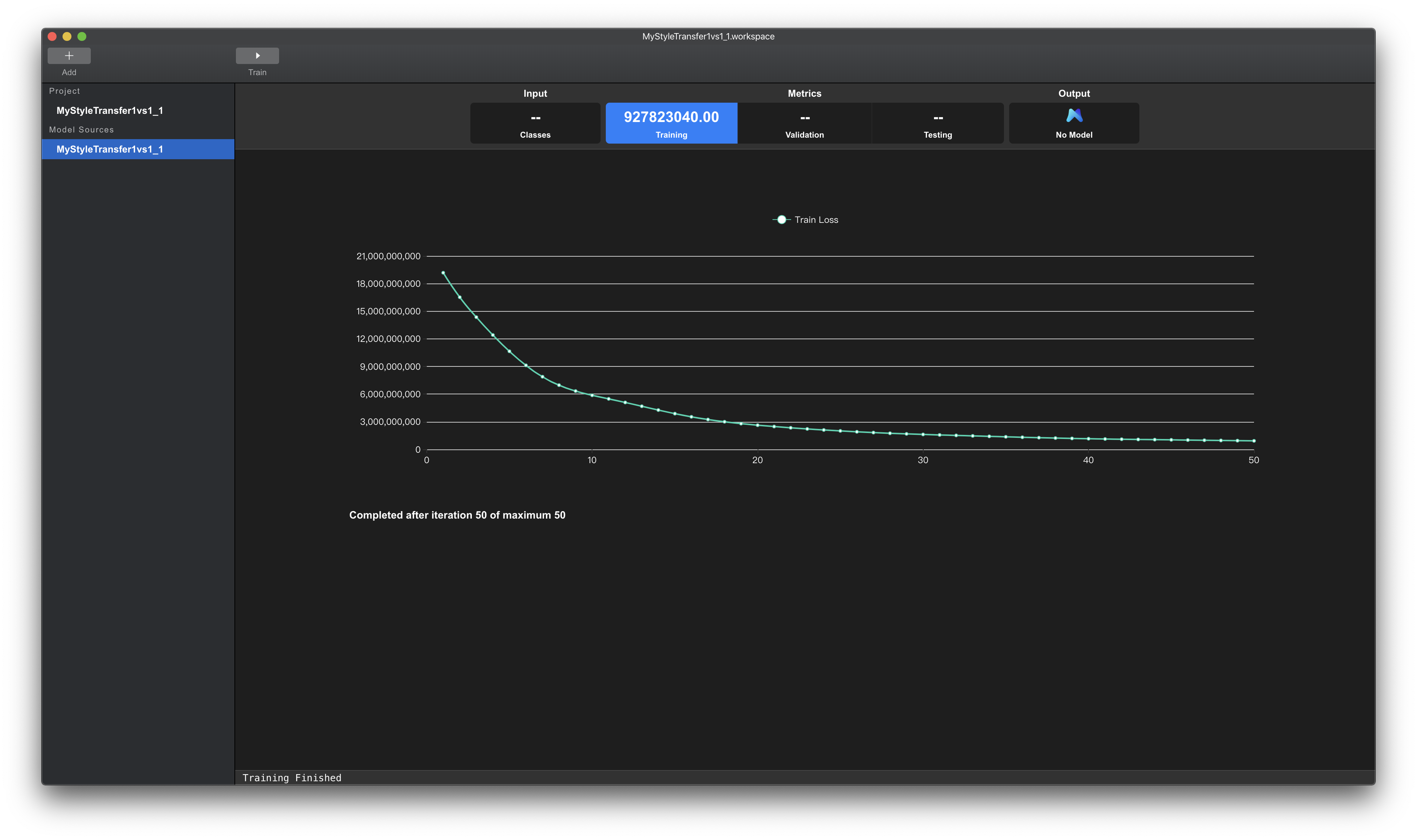The width and height of the screenshot is (1417, 840).
Task: Select MyStyleTransfer1vs1_1 under Model Sources
Action: (110, 149)
